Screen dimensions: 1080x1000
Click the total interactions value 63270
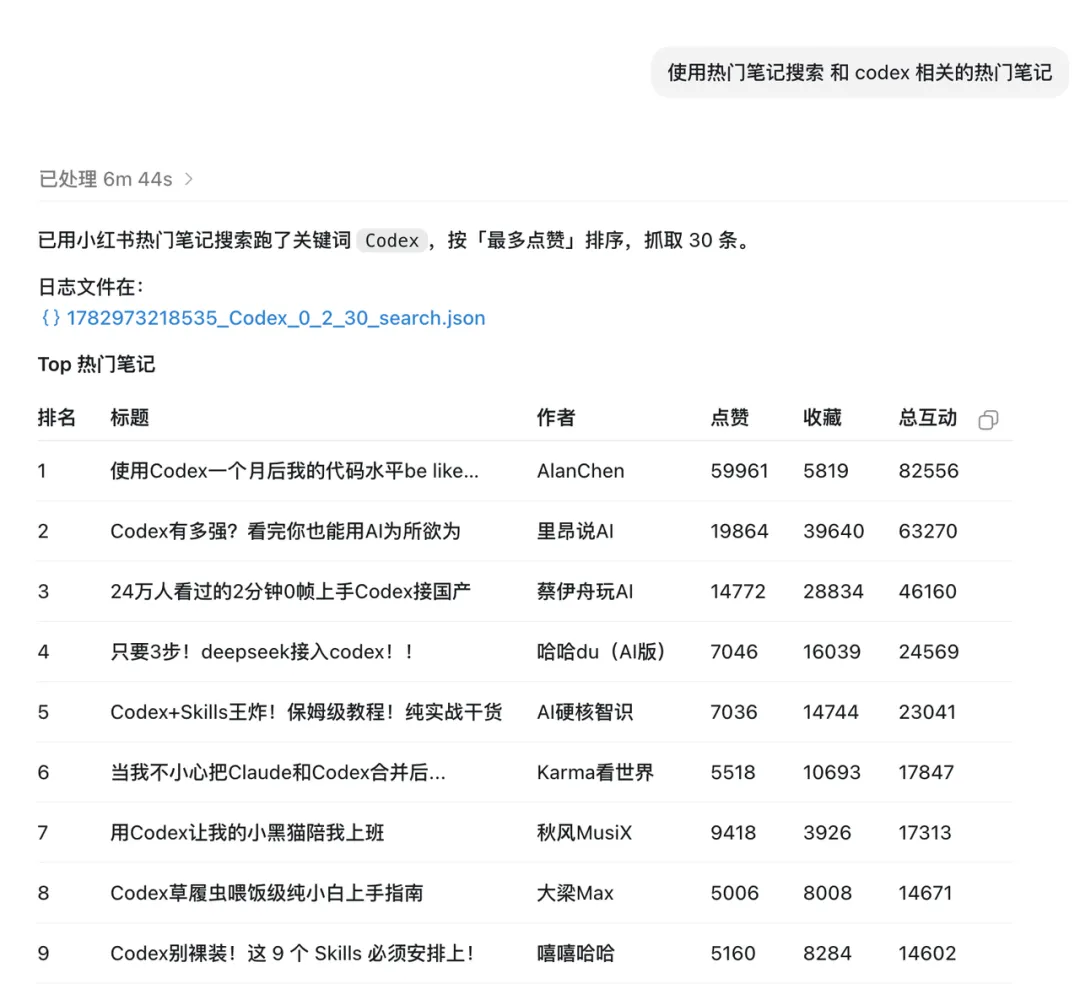click(x=928, y=531)
